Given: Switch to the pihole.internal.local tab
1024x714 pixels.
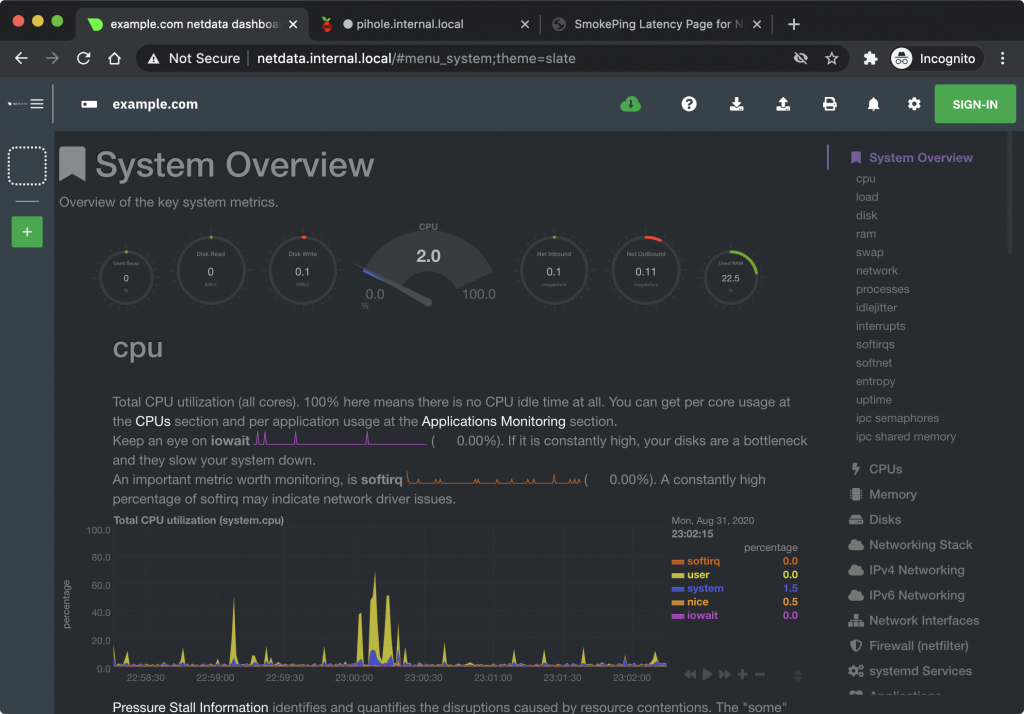Looking at the screenshot, I should [410, 24].
